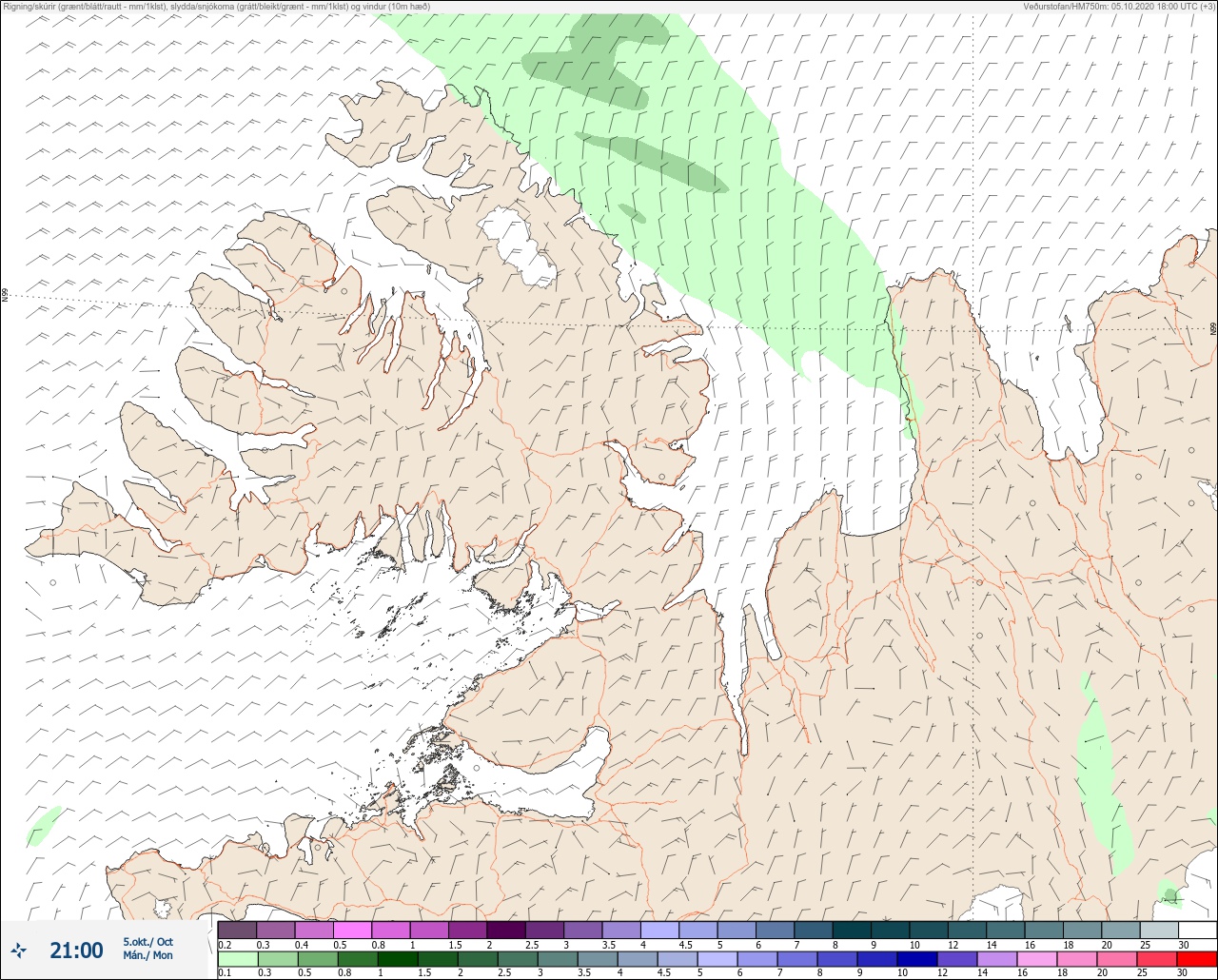Viewport: 1218px width, 980px height.
Task: Pick lower-row navy blue 10 swatch
Action: click(917, 959)
